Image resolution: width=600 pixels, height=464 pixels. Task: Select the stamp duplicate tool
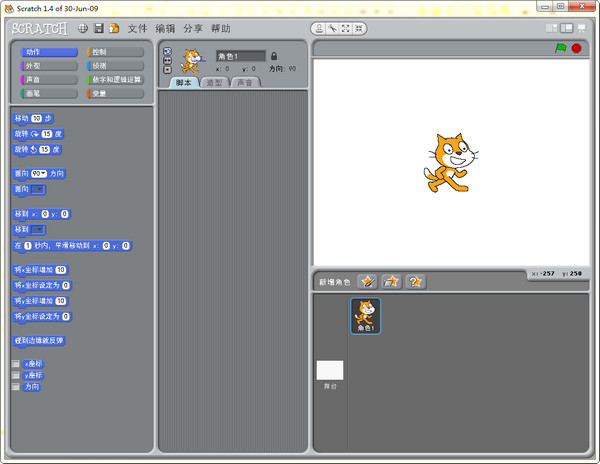319,28
